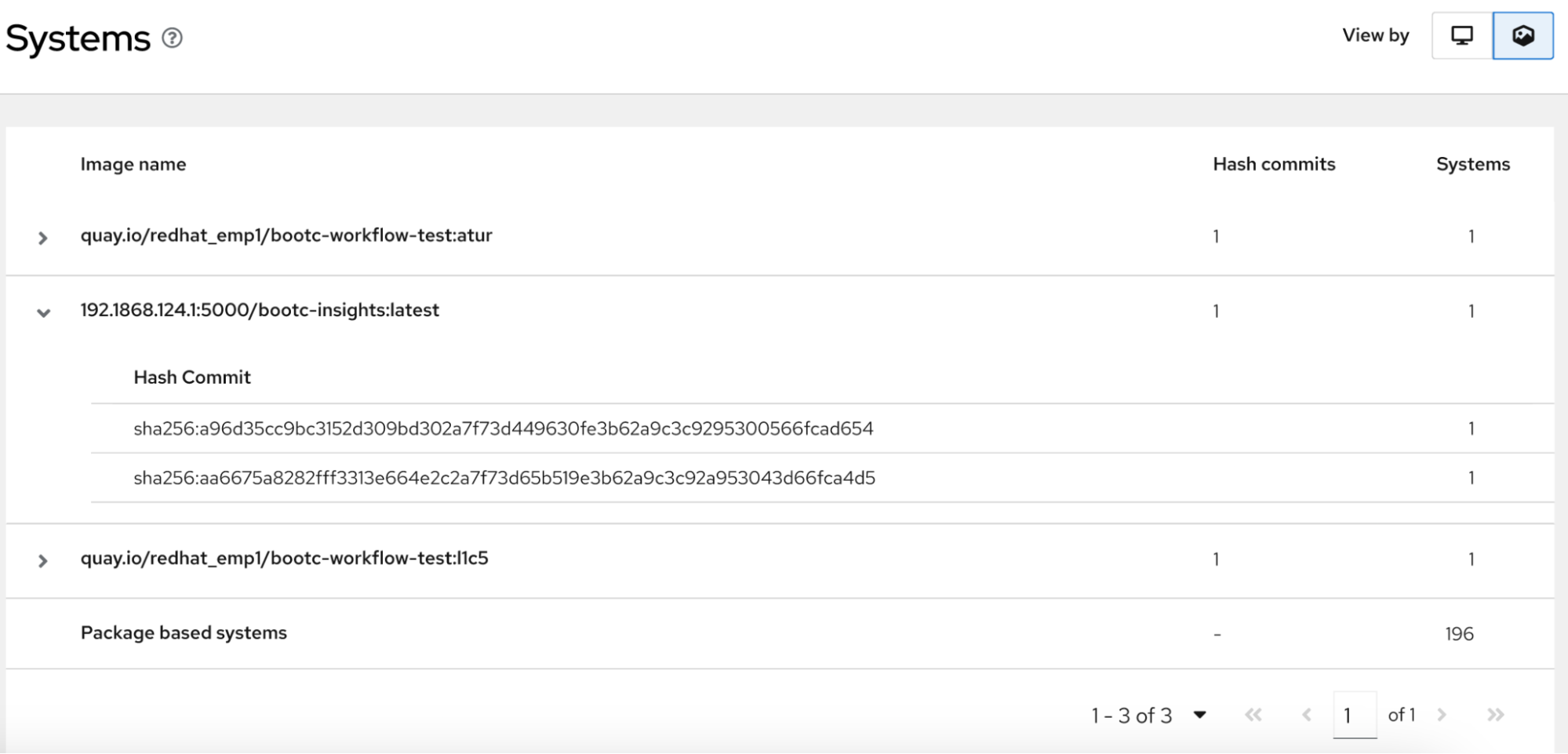The width and height of the screenshot is (1568, 754).
Task: Click the sha256:a96d35 hash commit entry
Action: click(x=504, y=428)
